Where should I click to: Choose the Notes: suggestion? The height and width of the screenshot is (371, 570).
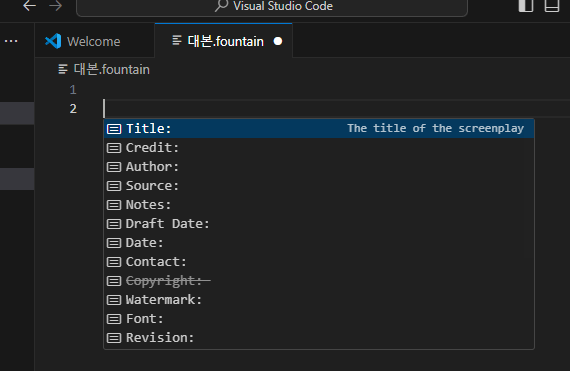click(x=319, y=205)
